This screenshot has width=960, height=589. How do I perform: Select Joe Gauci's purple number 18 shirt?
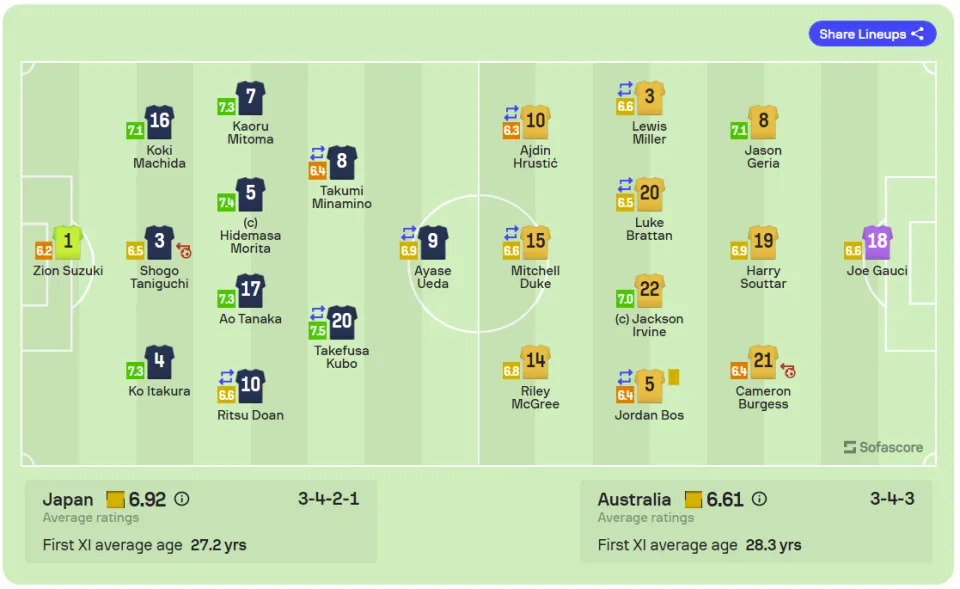tap(877, 242)
